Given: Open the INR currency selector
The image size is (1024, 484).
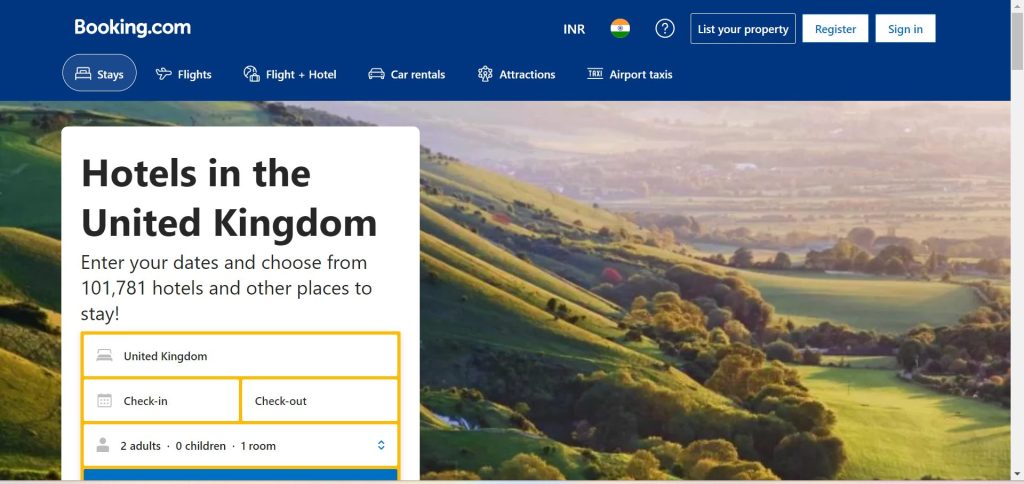Looking at the screenshot, I should [x=574, y=29].
